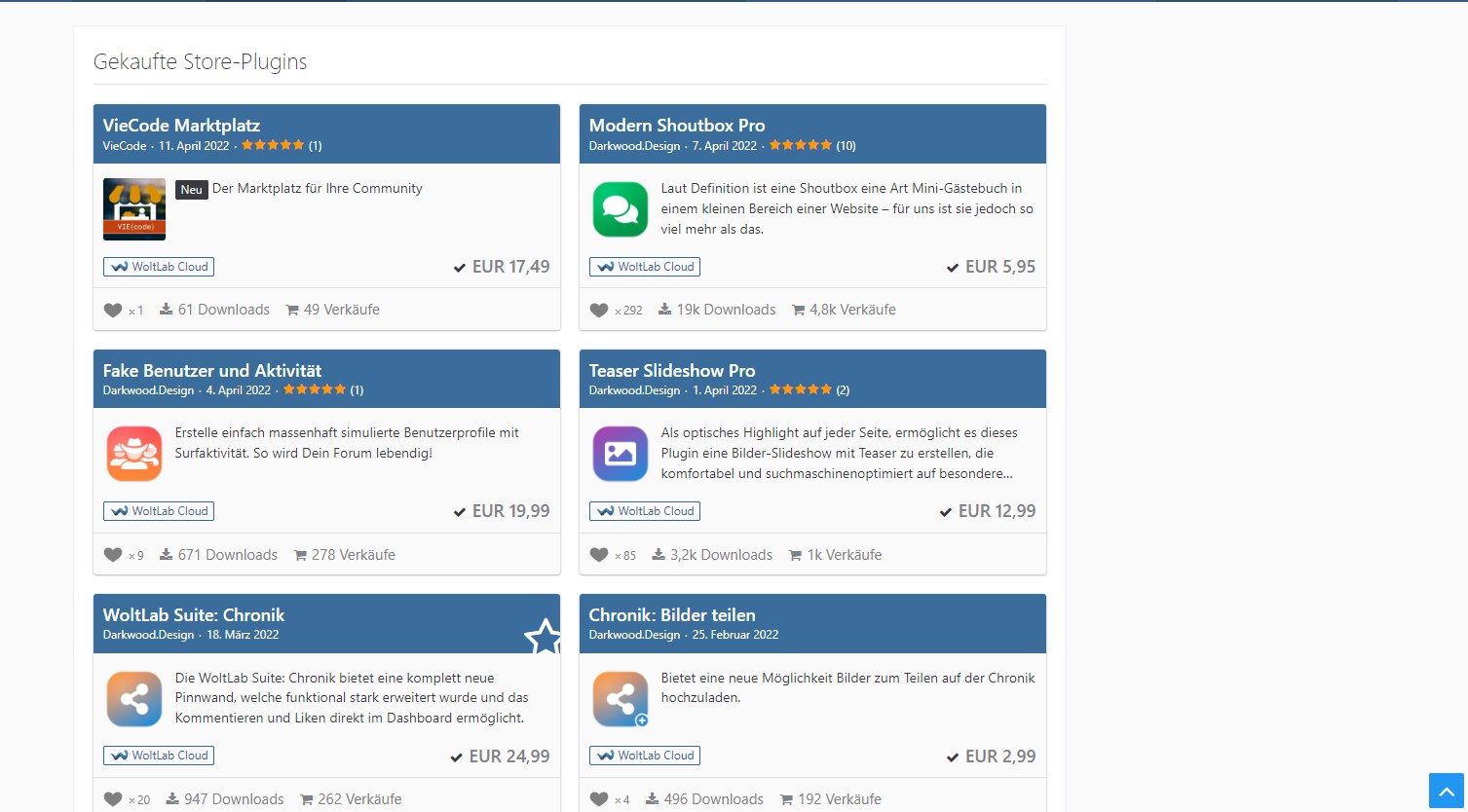The height and width of the screenshot is (812, 1468).
Task: Open the Teaser Slideshow Pro title link
Action: [x=672, y=371]
